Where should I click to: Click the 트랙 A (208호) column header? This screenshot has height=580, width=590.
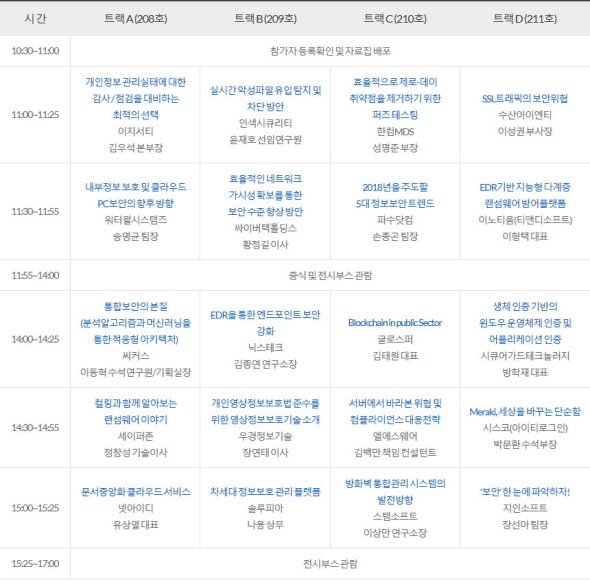pos(135,18)
